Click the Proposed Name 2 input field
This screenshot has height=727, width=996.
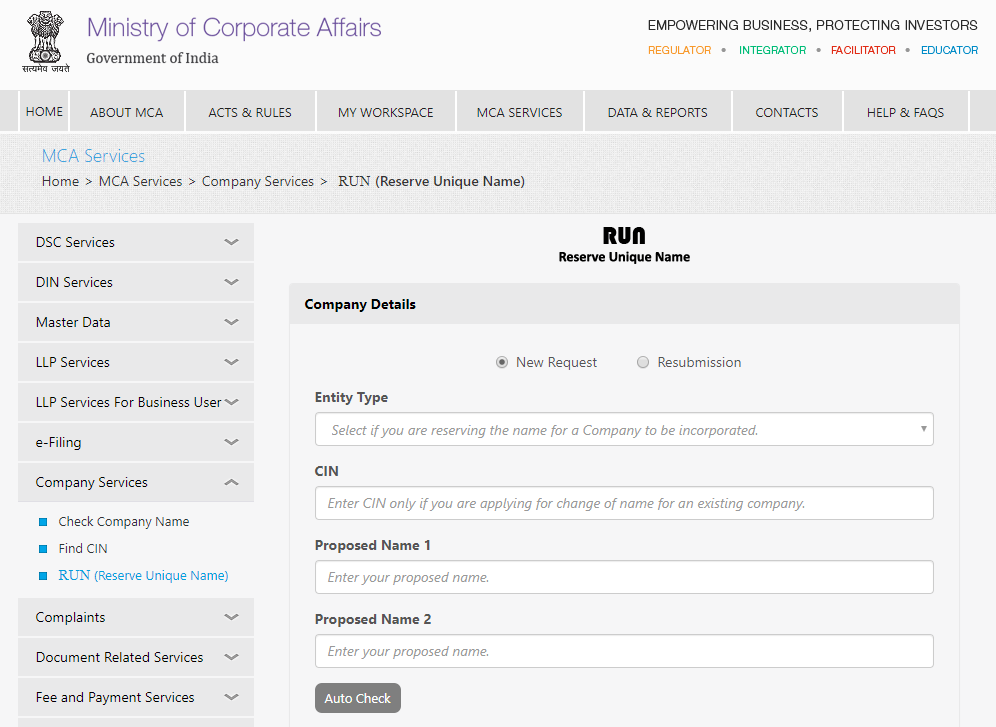(x=624, y=651)
